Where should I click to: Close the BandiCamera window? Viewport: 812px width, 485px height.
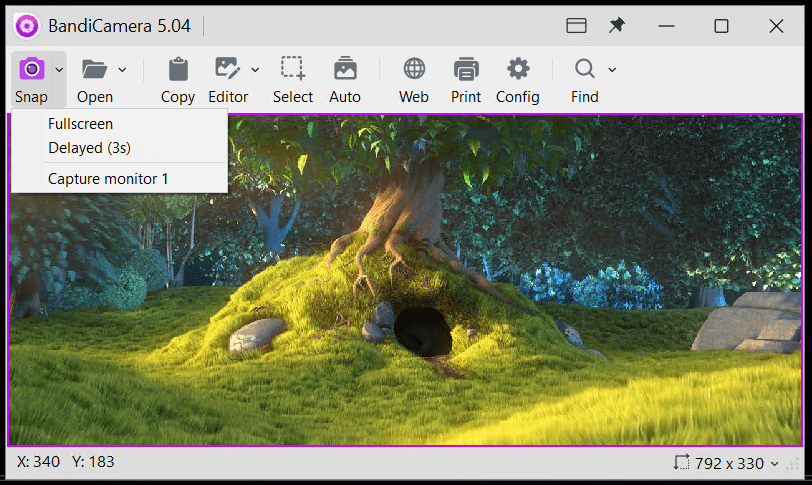pos(776,26)
